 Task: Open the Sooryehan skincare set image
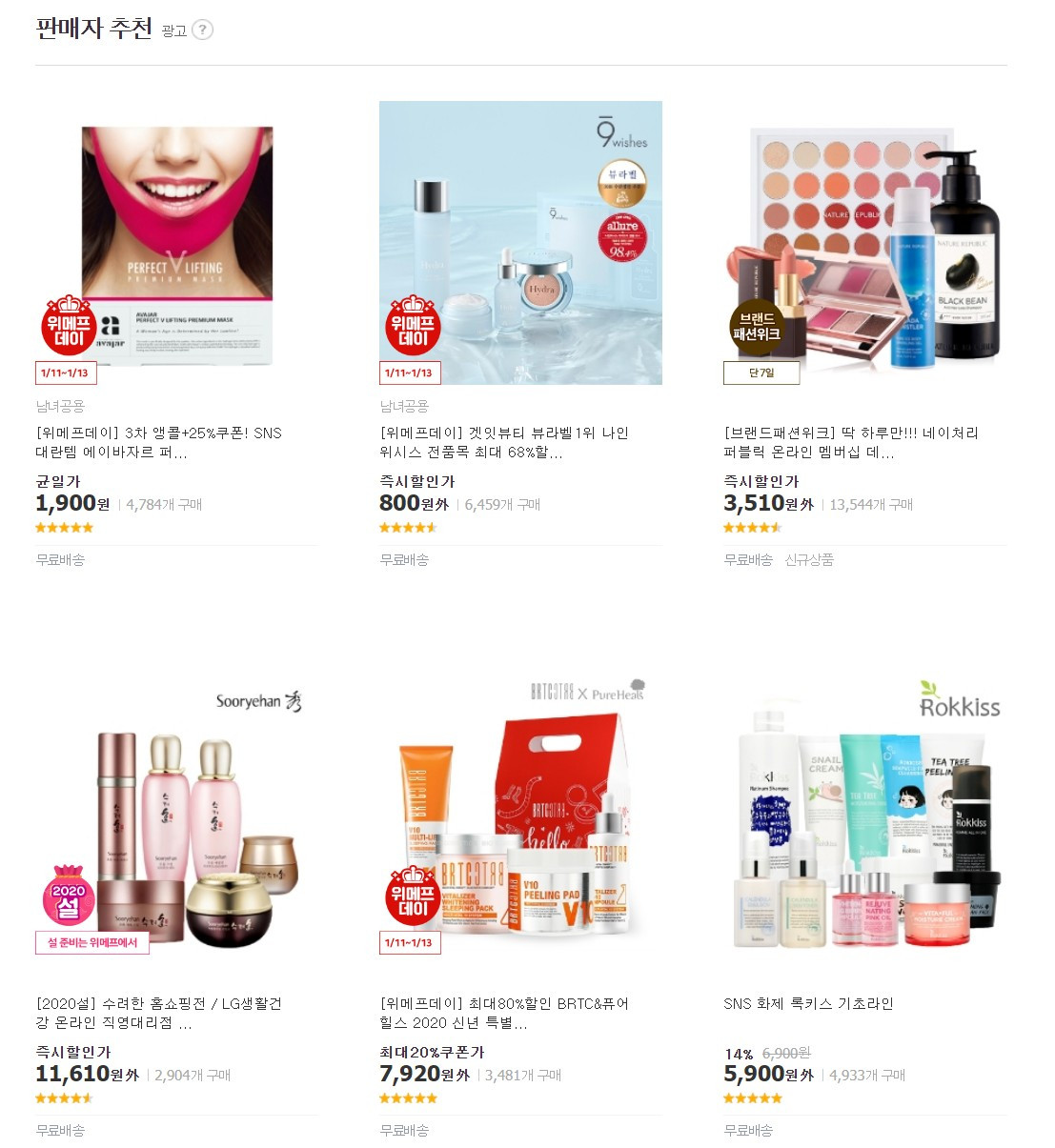tap(177, 814)
